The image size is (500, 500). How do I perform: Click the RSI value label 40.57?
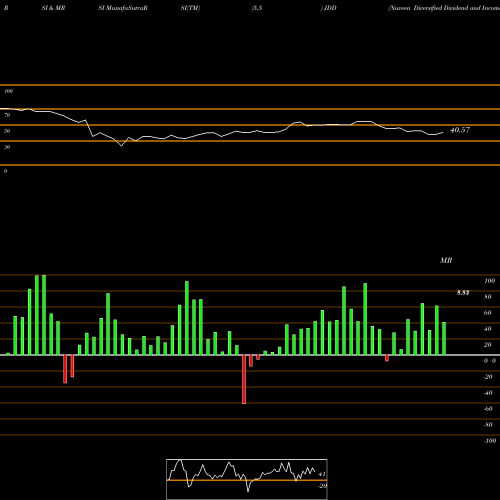460,130
